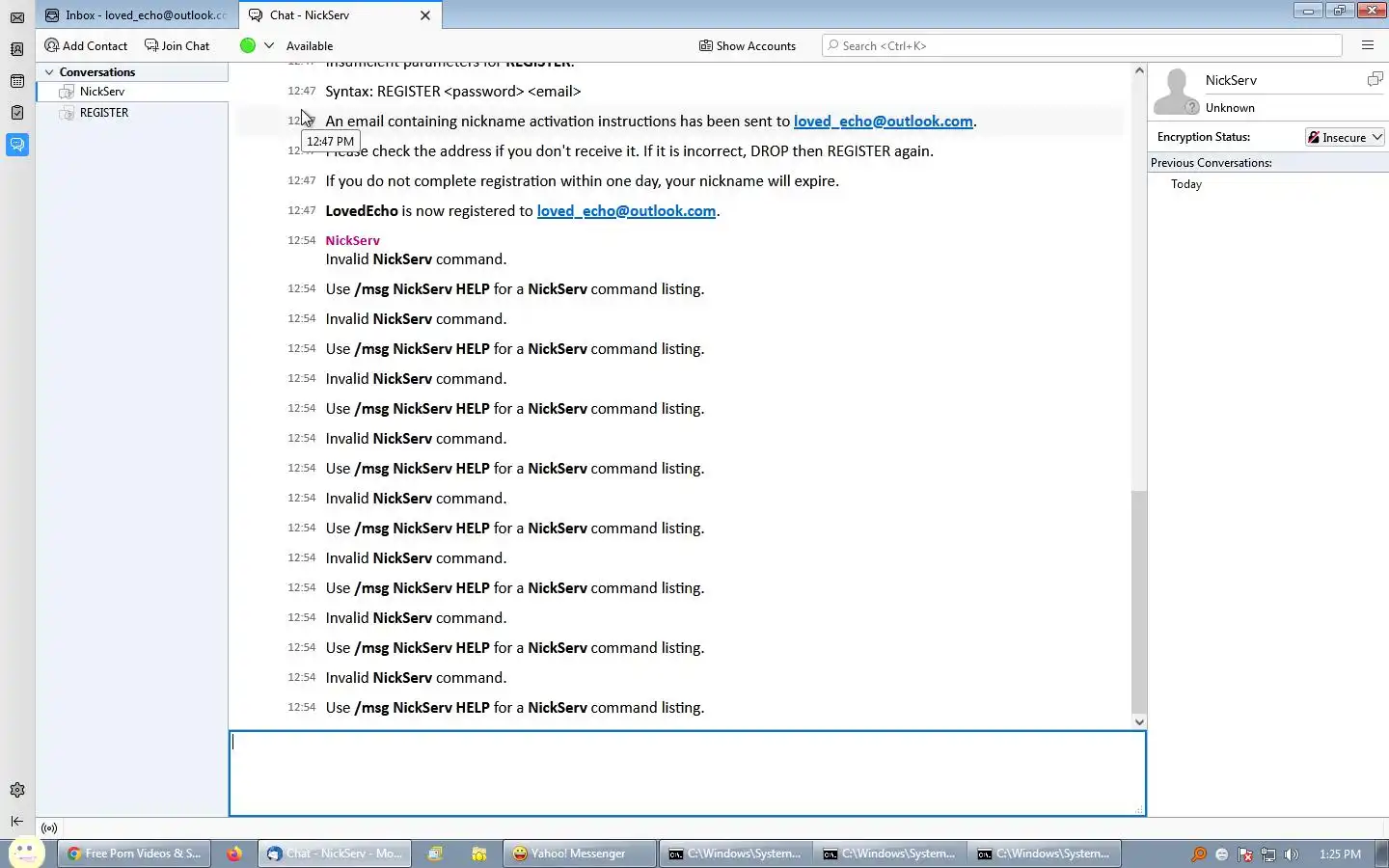Click the Encryption Status label
Viewport: 1389px width, 868px height.
pos(1203,137)
